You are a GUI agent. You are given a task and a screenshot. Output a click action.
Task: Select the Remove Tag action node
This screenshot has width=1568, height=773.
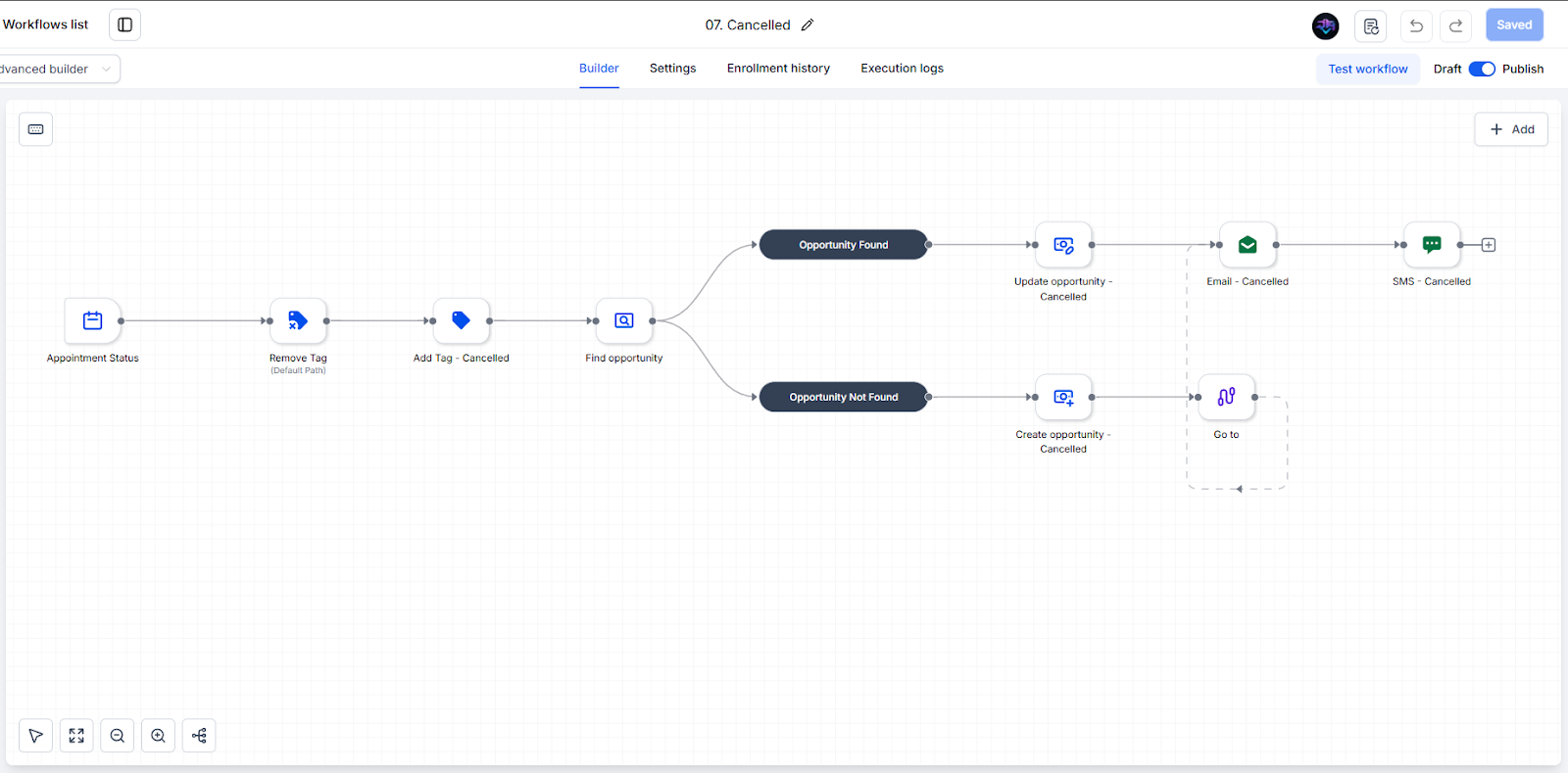pyautogui.click(x=298, y=320)
